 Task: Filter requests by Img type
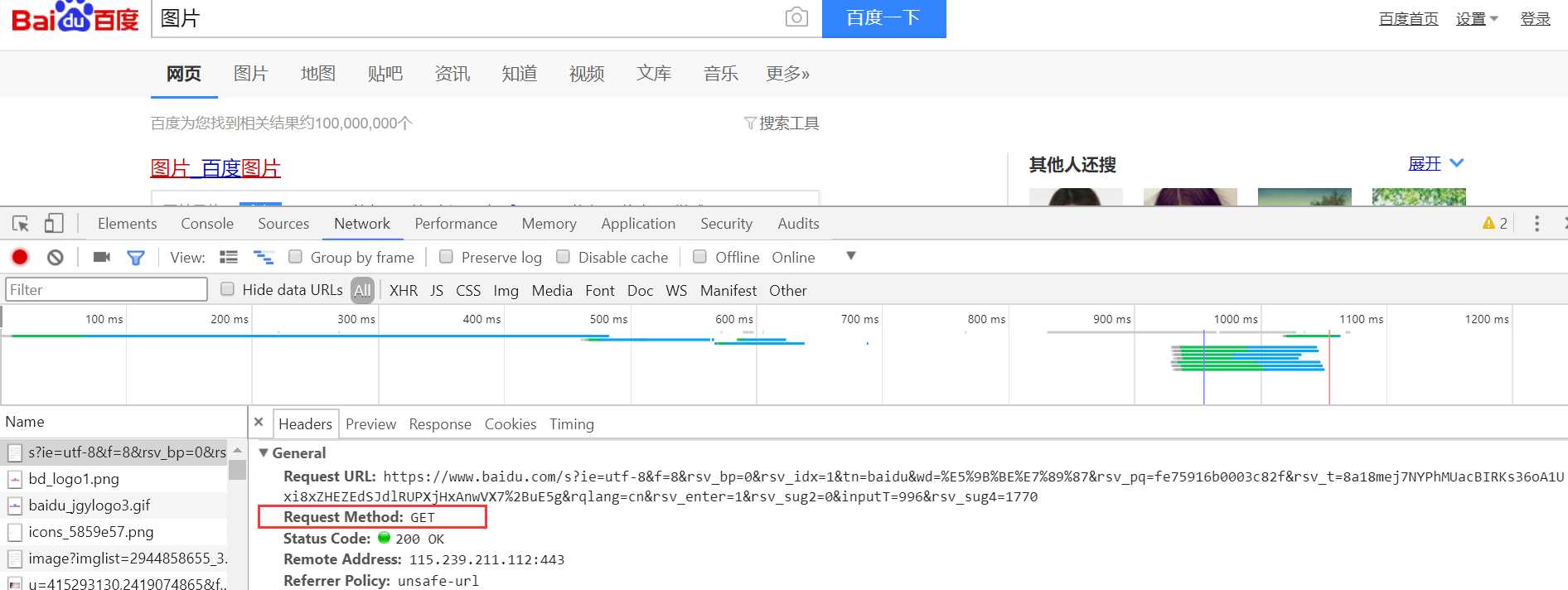point(506,291)
